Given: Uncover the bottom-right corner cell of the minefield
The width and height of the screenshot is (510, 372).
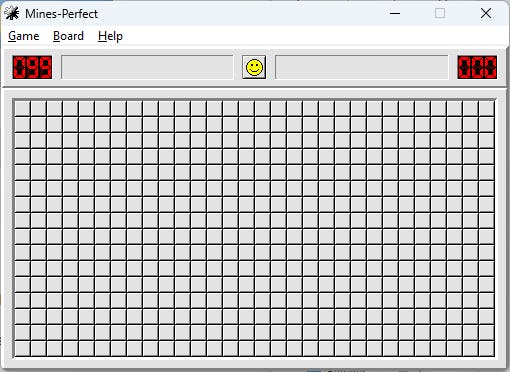Looking at the screenshot, I should click(486, 348).
